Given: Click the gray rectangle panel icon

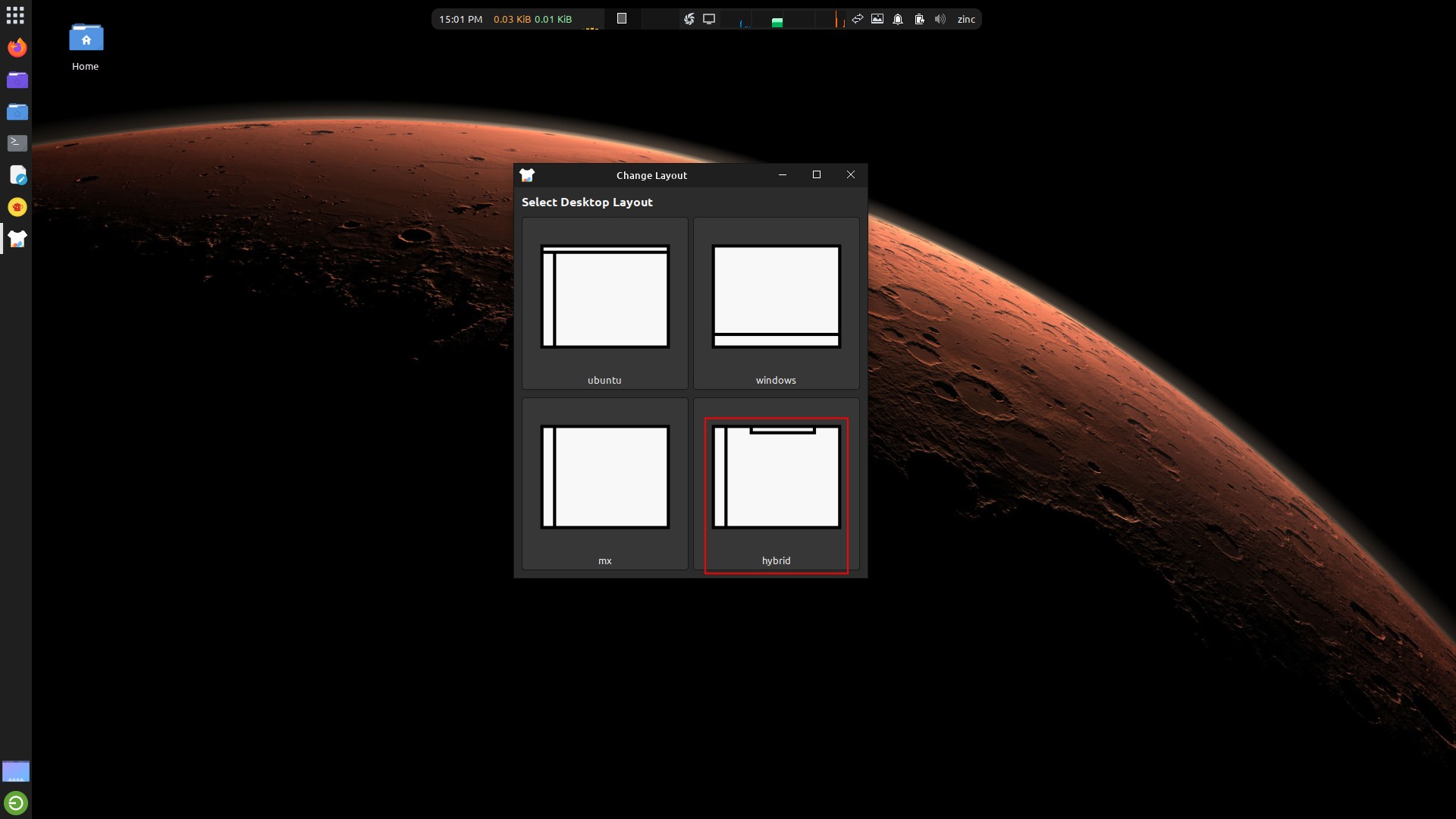Looking at the screenshot, I should (622, 19).
